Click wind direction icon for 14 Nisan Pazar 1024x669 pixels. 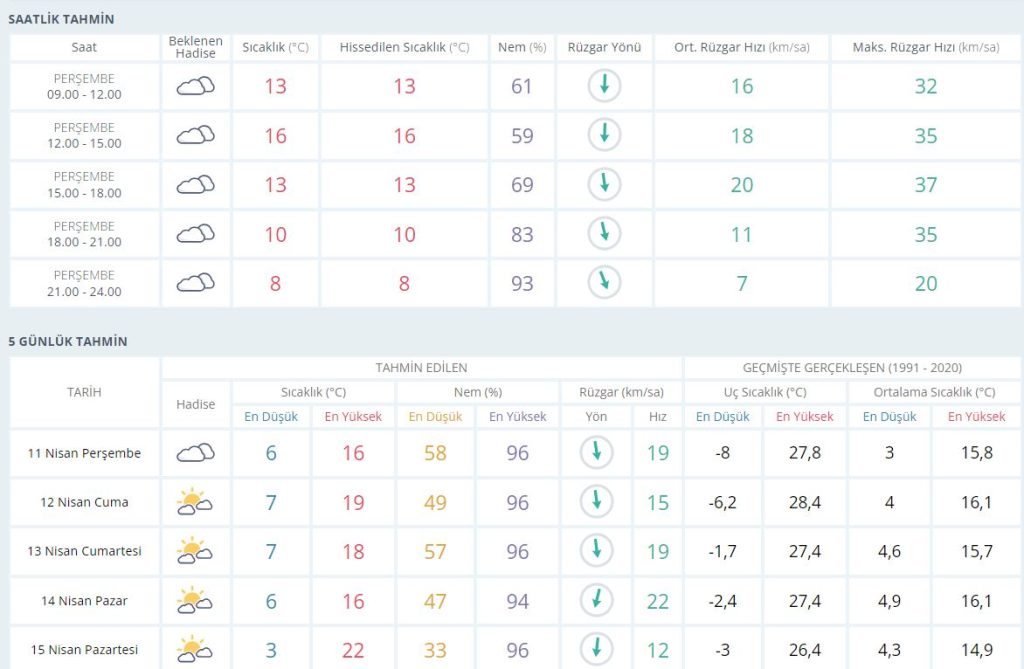[597, 600]
